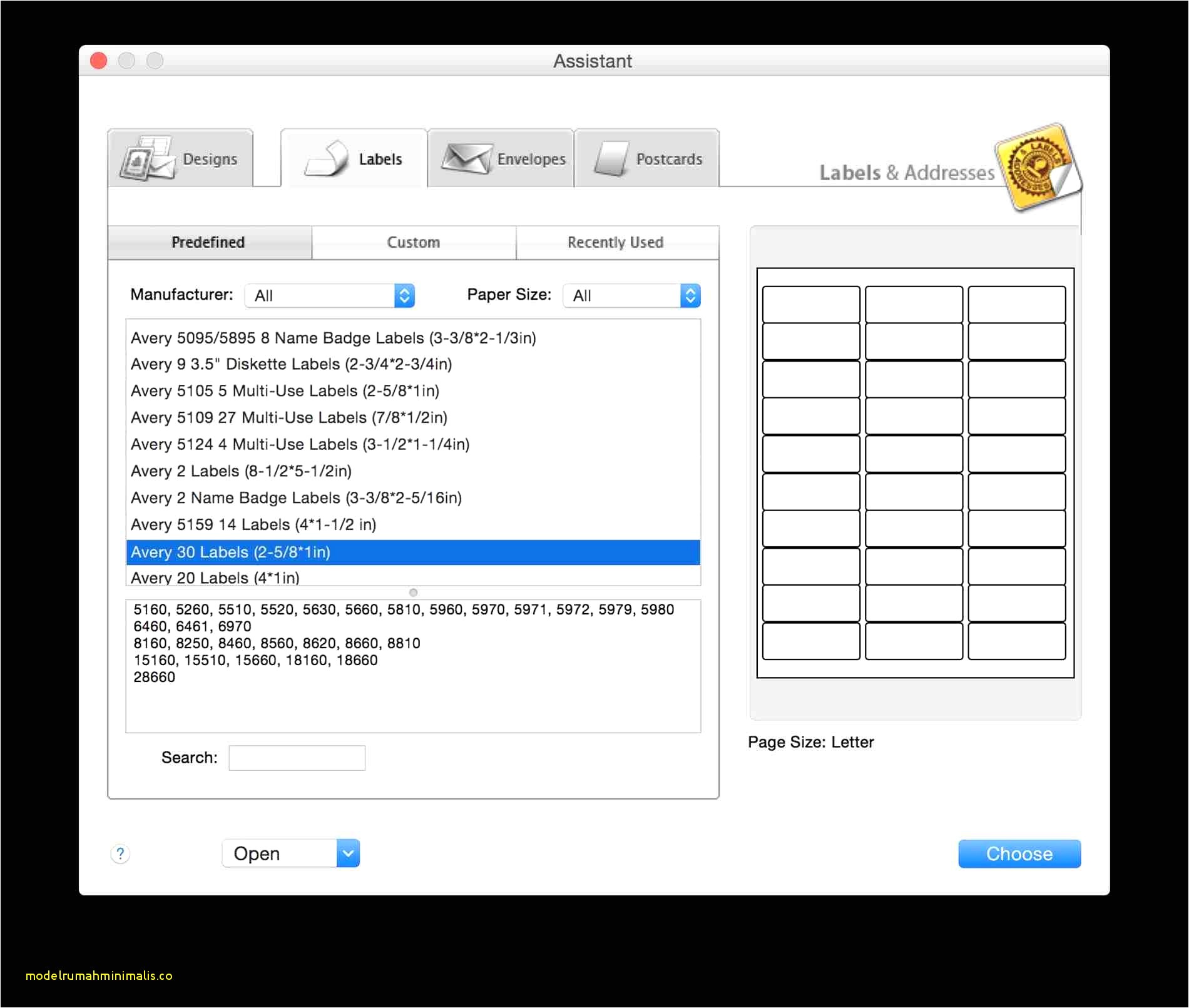
Task: Click the label sheet preview thumbnail
Action: [915, 473]
